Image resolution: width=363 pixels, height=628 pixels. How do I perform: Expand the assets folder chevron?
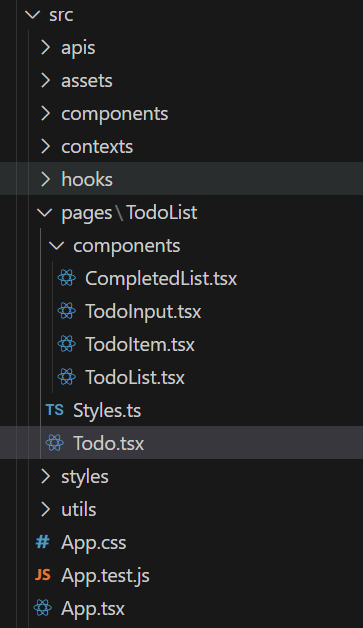pos(46,81)
